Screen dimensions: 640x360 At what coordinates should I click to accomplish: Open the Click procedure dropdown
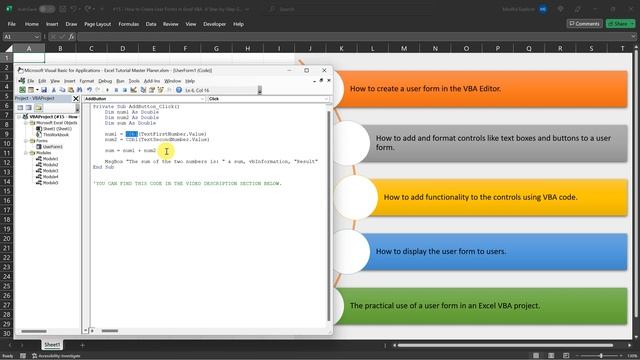[x=326, y=99]
